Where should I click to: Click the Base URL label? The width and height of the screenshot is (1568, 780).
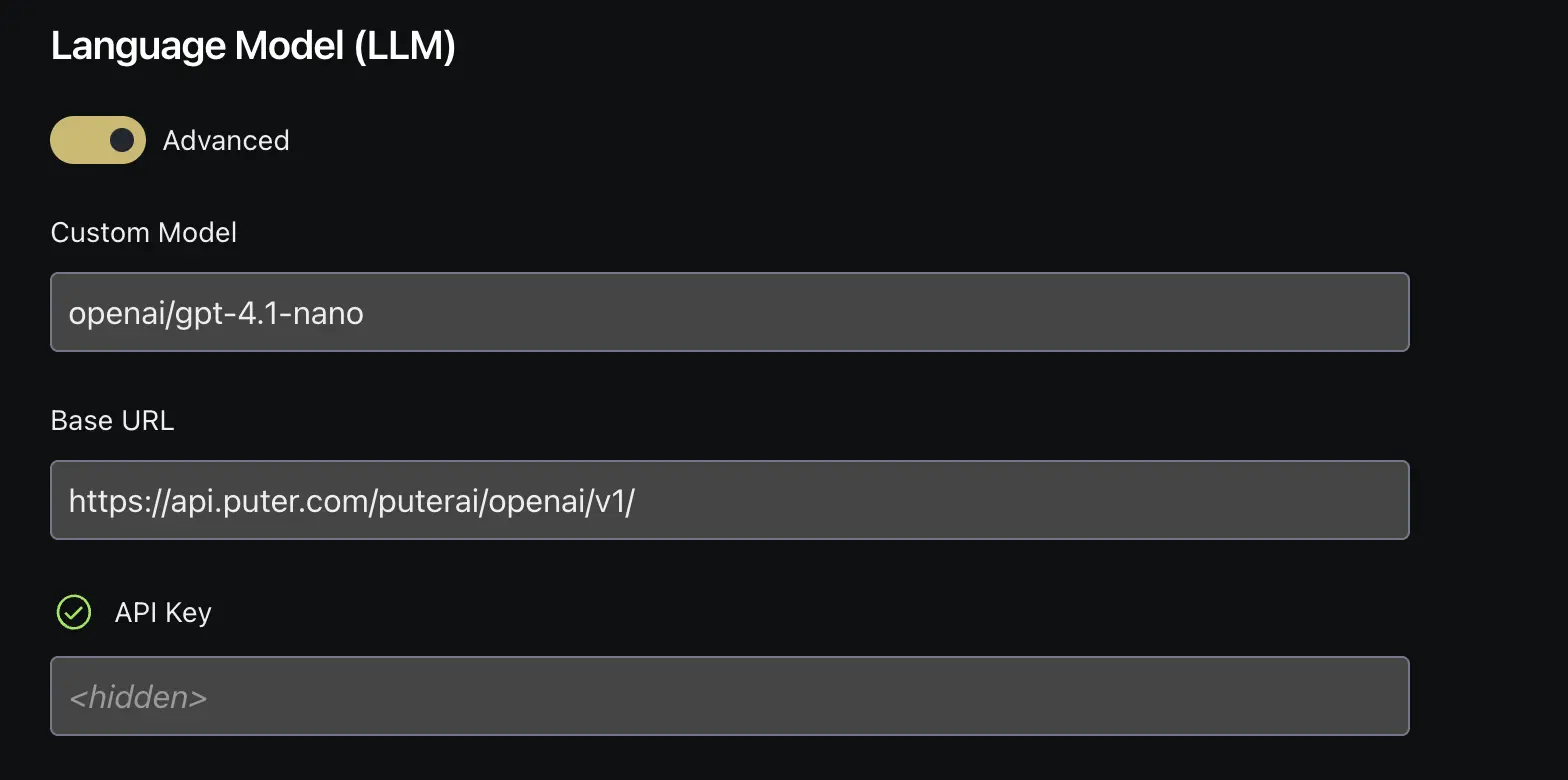tap(112, 420)
